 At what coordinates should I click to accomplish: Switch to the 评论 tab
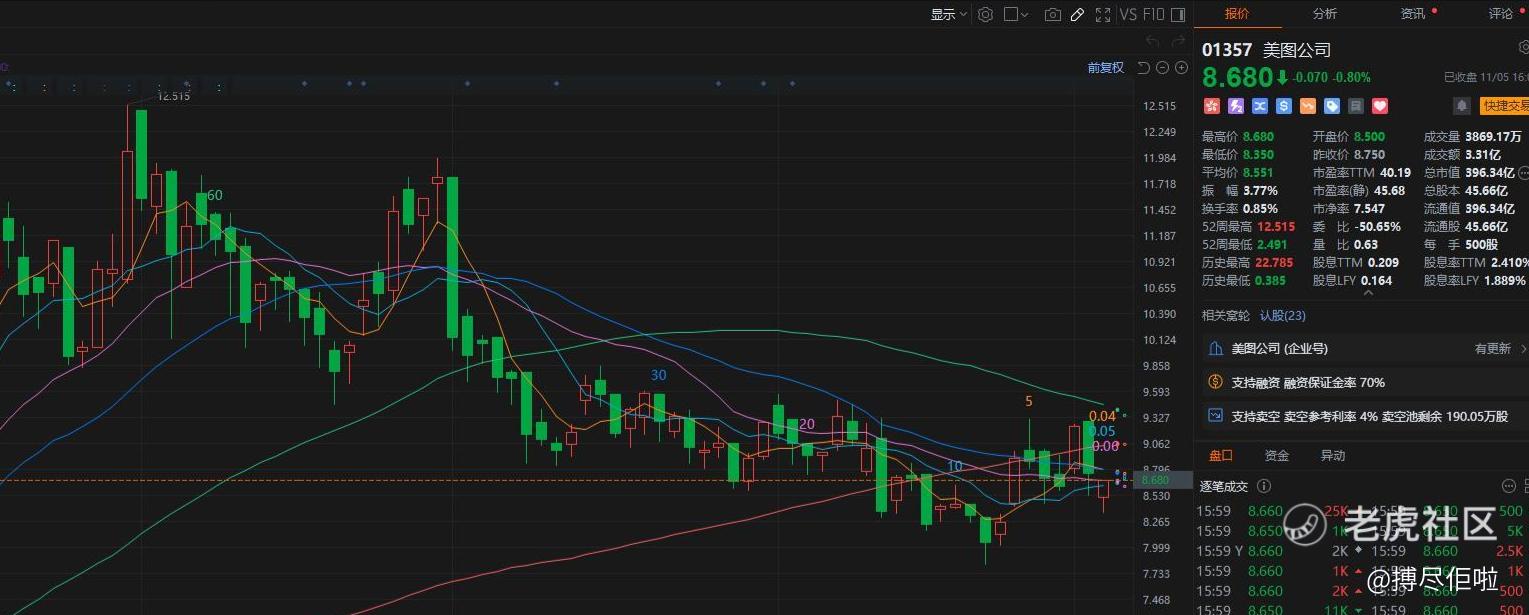click(x=1501, y=14)
